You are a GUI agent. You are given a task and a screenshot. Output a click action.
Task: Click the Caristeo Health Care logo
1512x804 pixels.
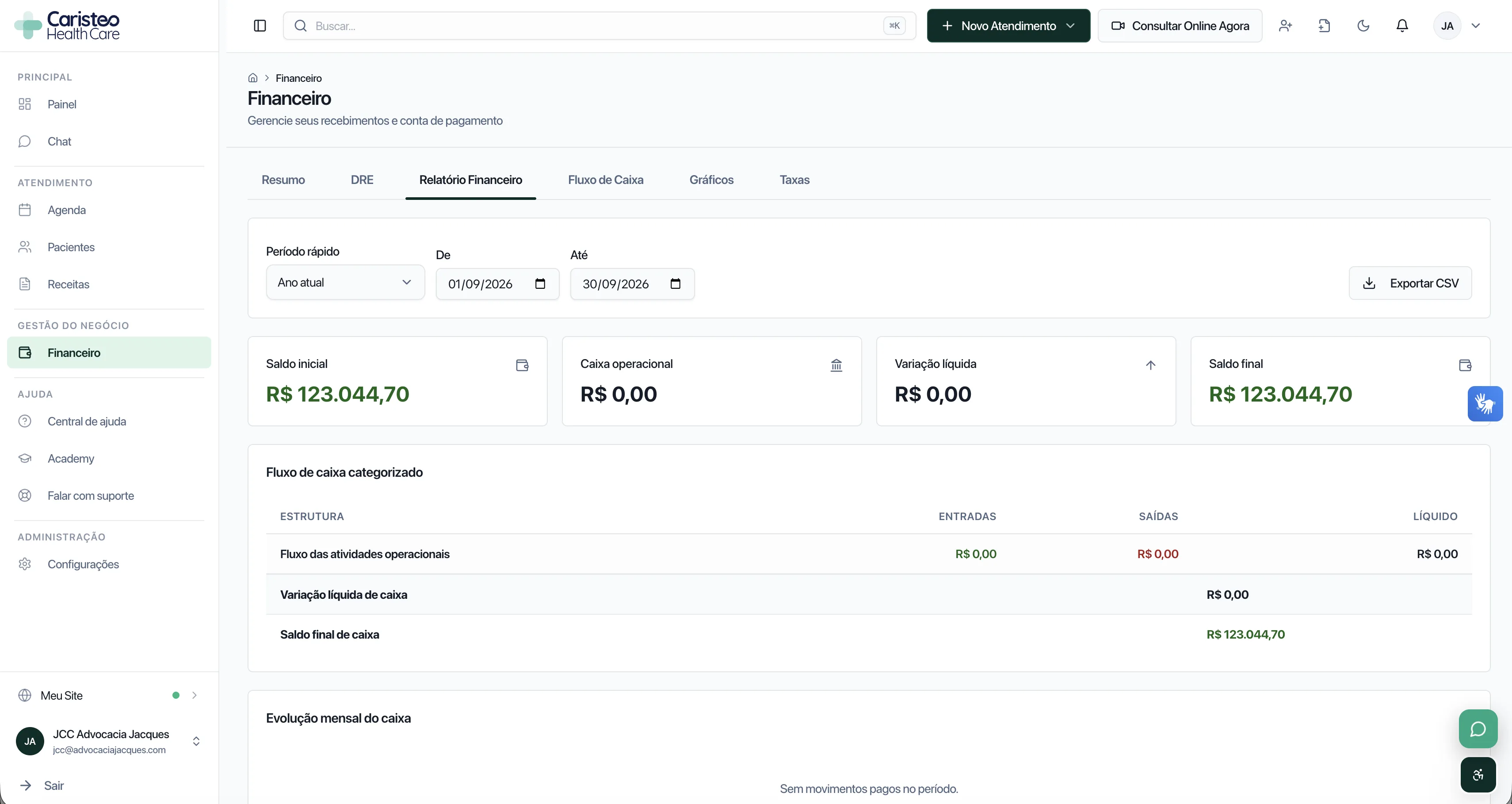pos(67,26)
